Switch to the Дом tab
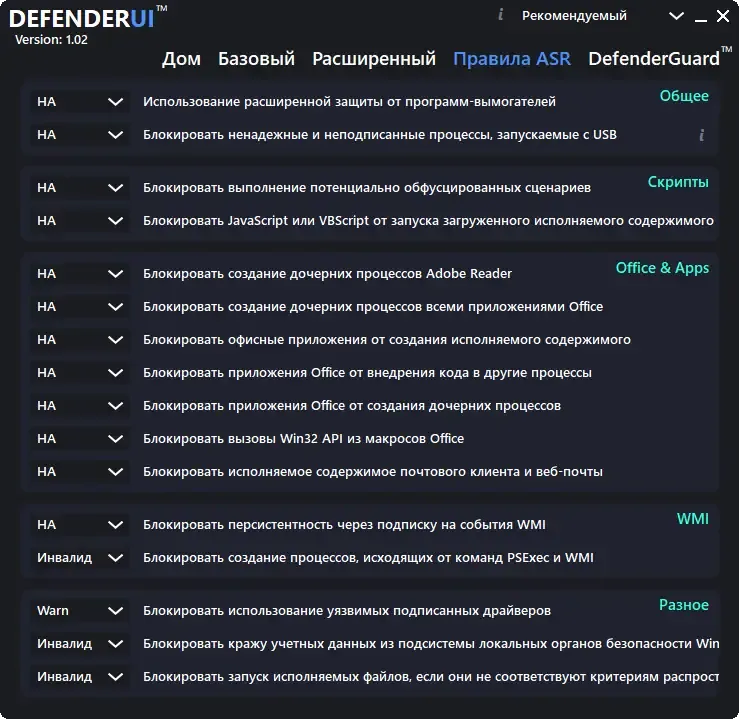 click(x=181, y=59)
